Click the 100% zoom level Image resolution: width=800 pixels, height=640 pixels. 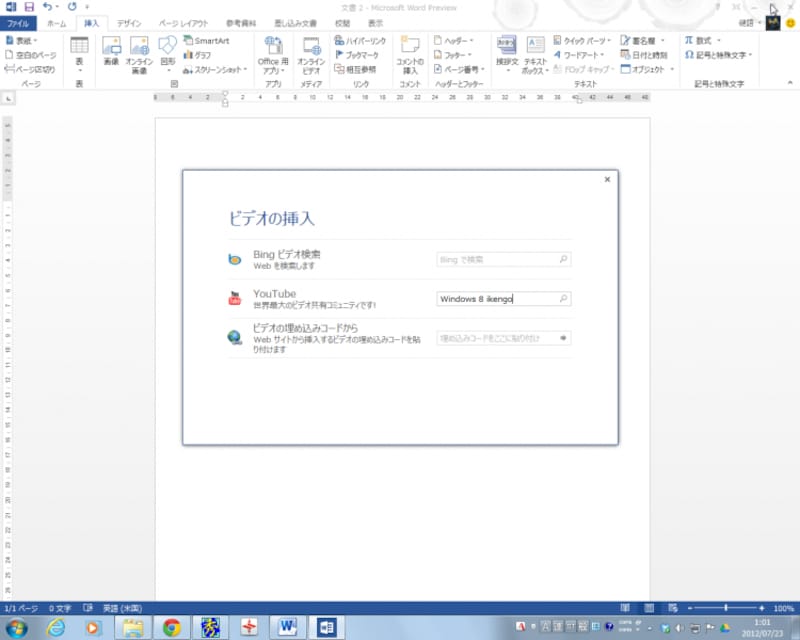coord(783,608)
